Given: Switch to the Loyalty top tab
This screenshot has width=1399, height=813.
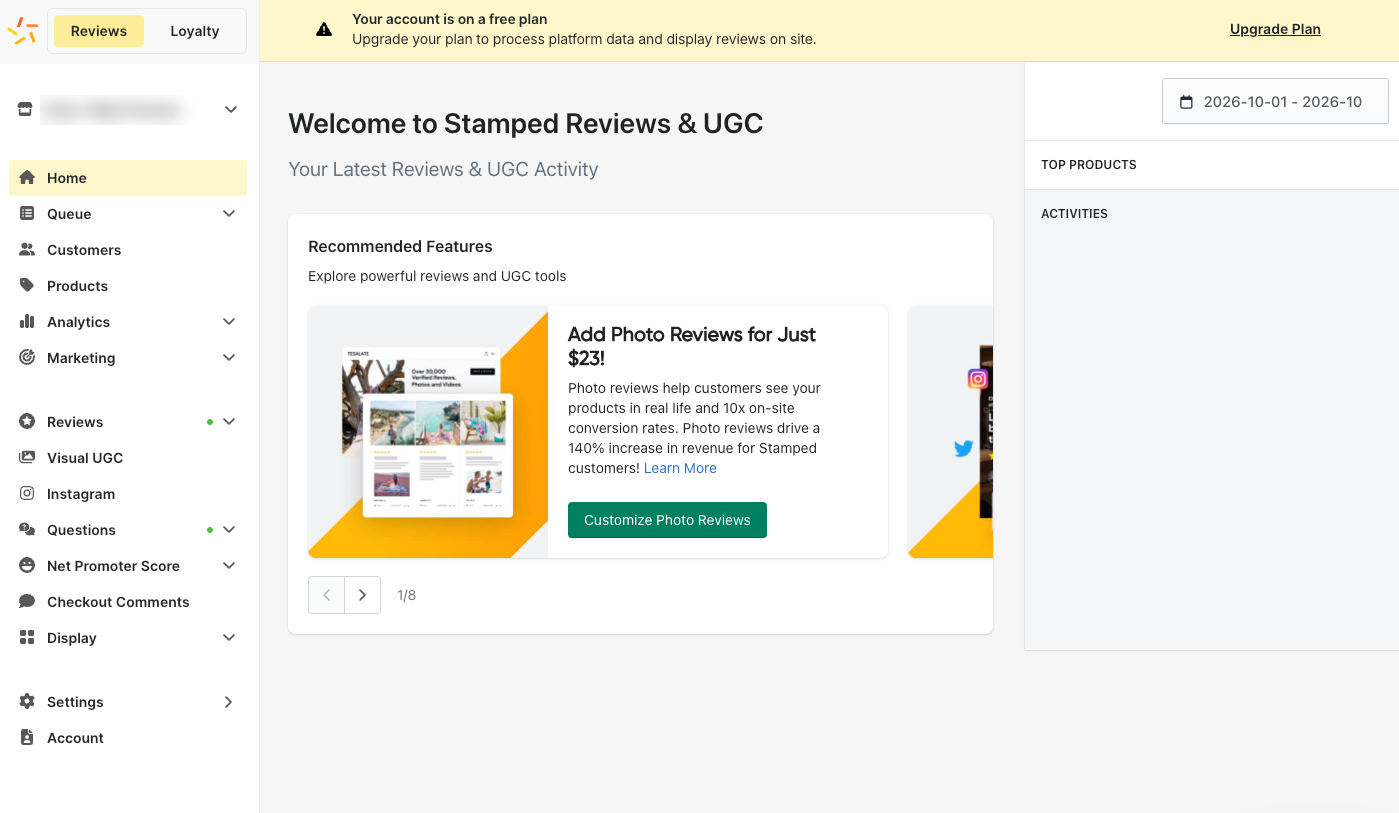Looking at the screenshot, I should pyautogui.click(x=194, y=31).
